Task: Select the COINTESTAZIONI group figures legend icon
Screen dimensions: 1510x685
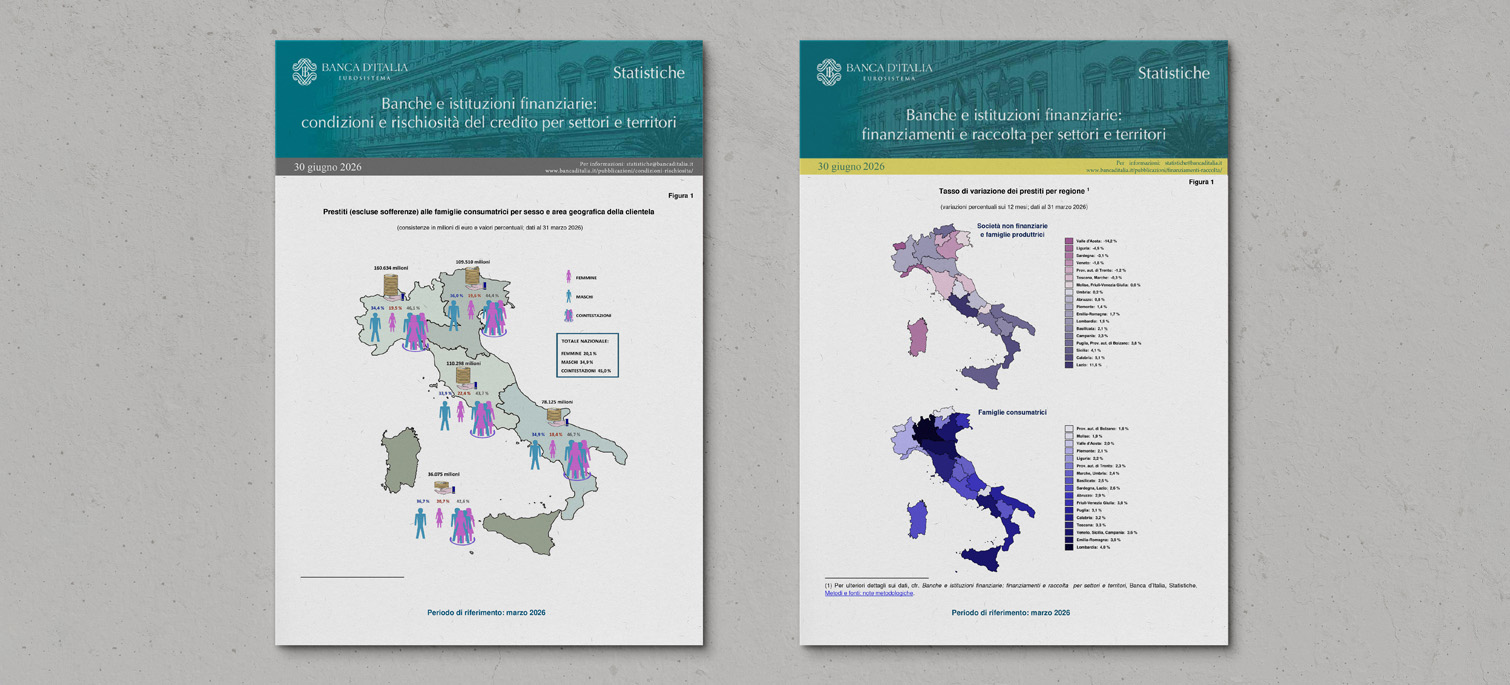Action: click(569, 315)
